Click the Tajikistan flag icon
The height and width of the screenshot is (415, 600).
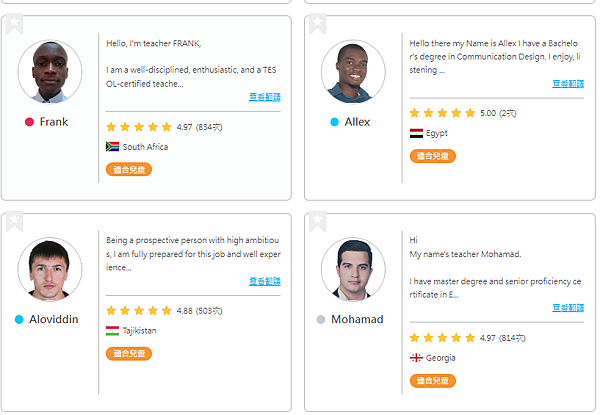(112, 330)
